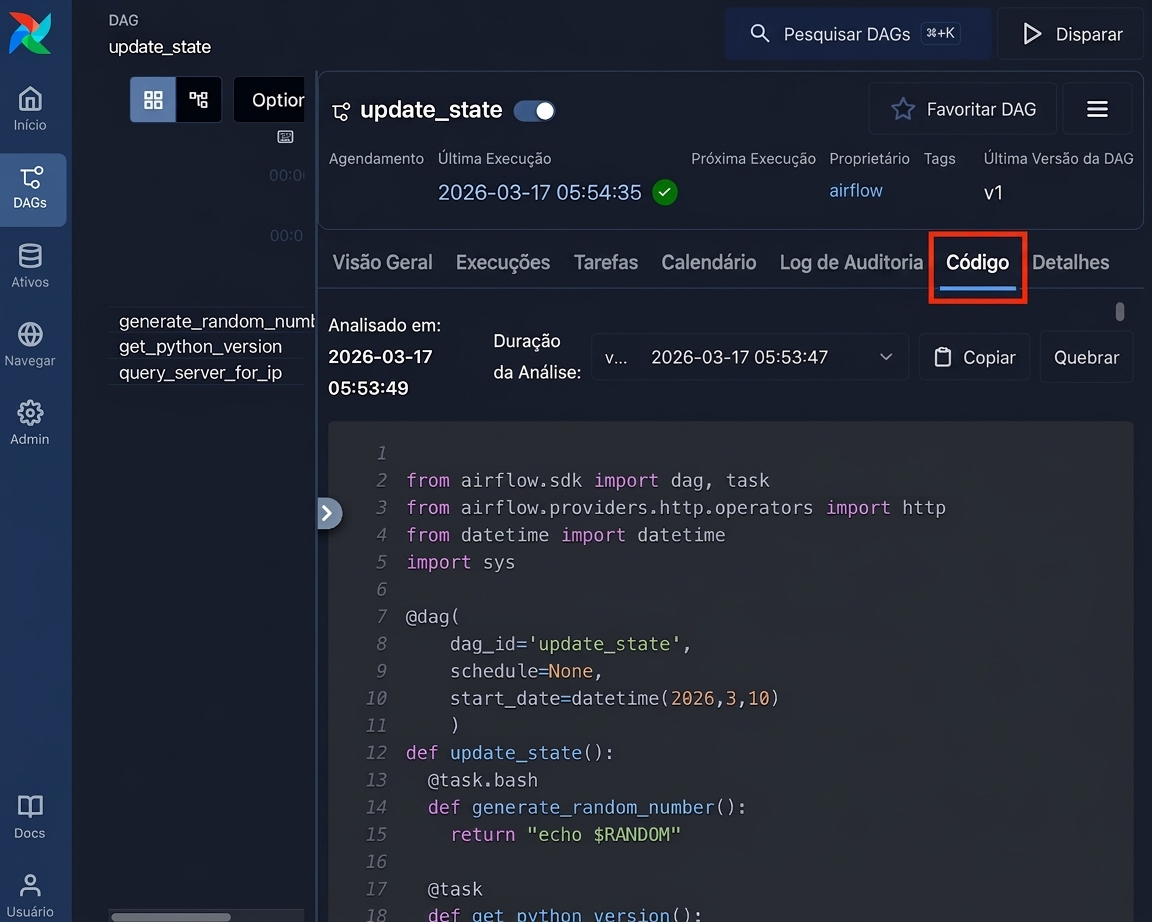This screenshot has width=1152, height=922.
Task: Click the v1 DAG version text
Action: 993,192
